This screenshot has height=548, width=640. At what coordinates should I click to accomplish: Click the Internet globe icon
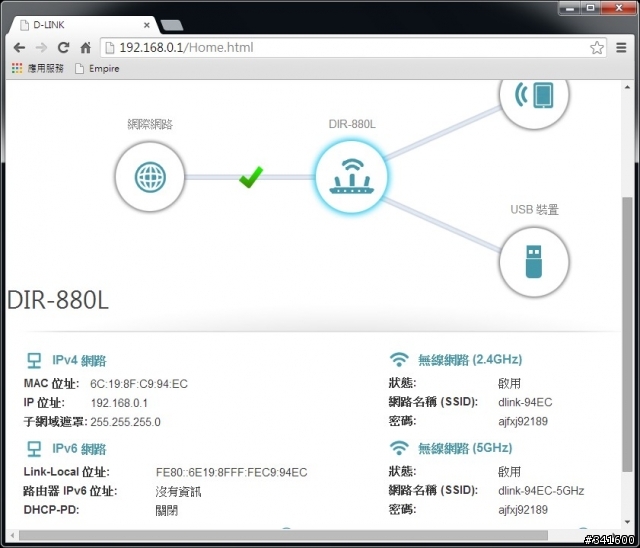(x=150, y=177)
